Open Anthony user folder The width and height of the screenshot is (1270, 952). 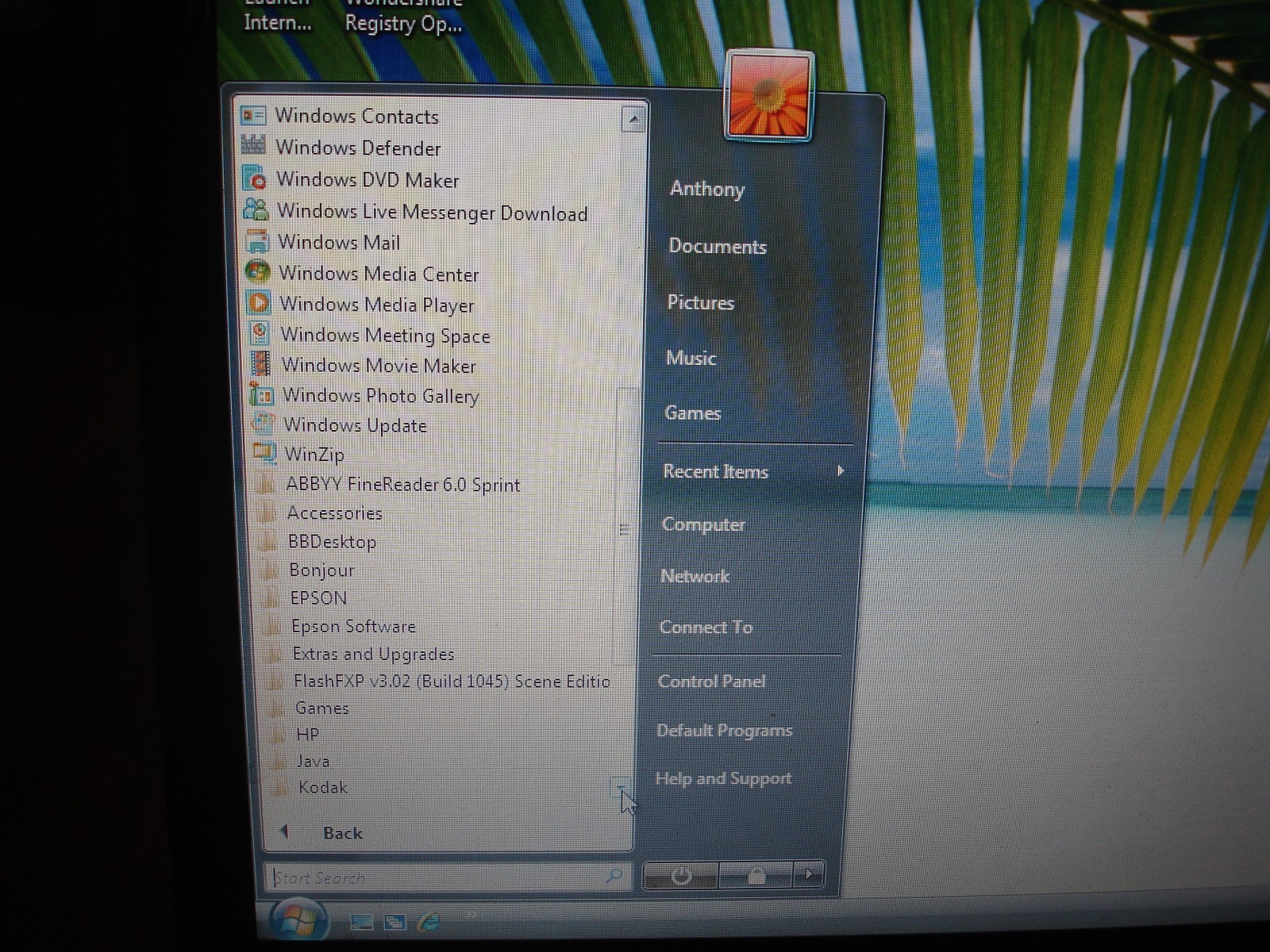[x=707, y=189]
